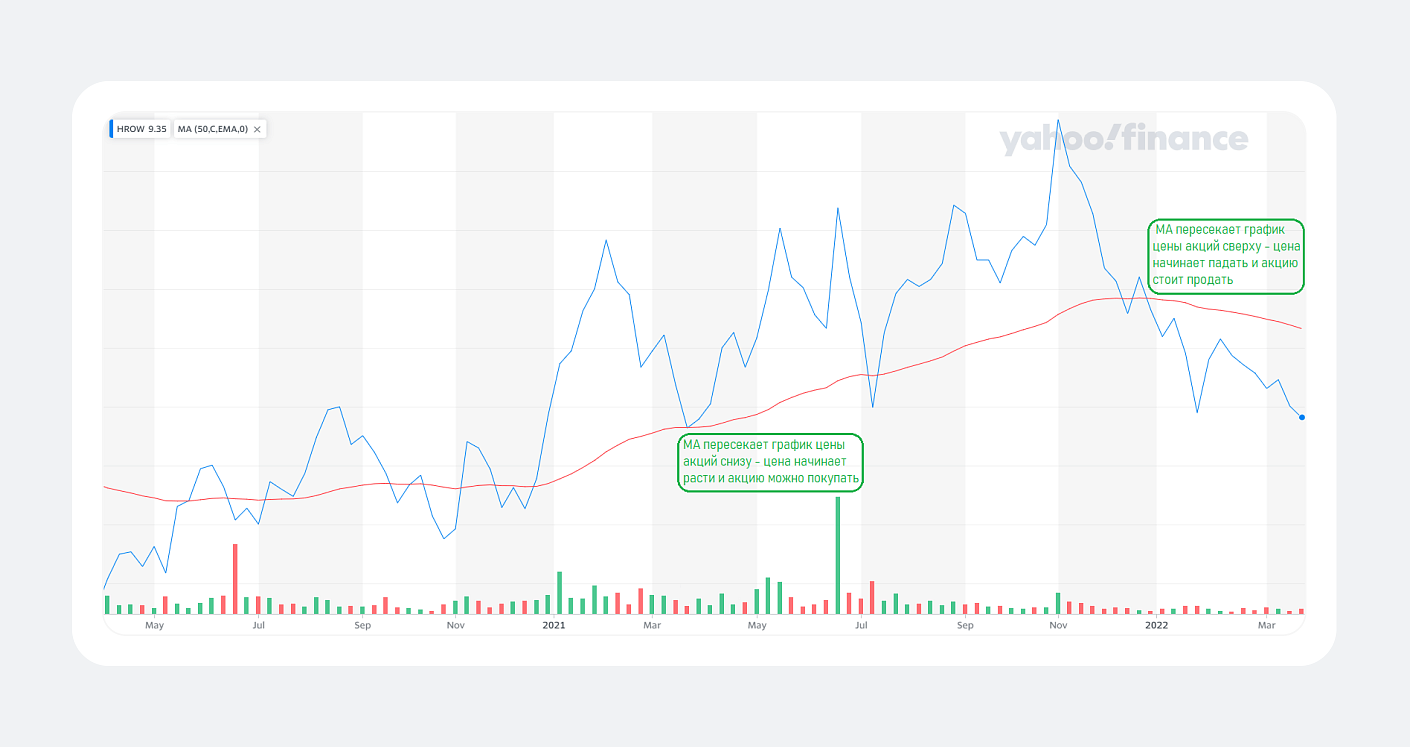This screenshot has height=747, width=1410.
Task: Click the tallest red volume bar
Action: [x=235, y=578]
